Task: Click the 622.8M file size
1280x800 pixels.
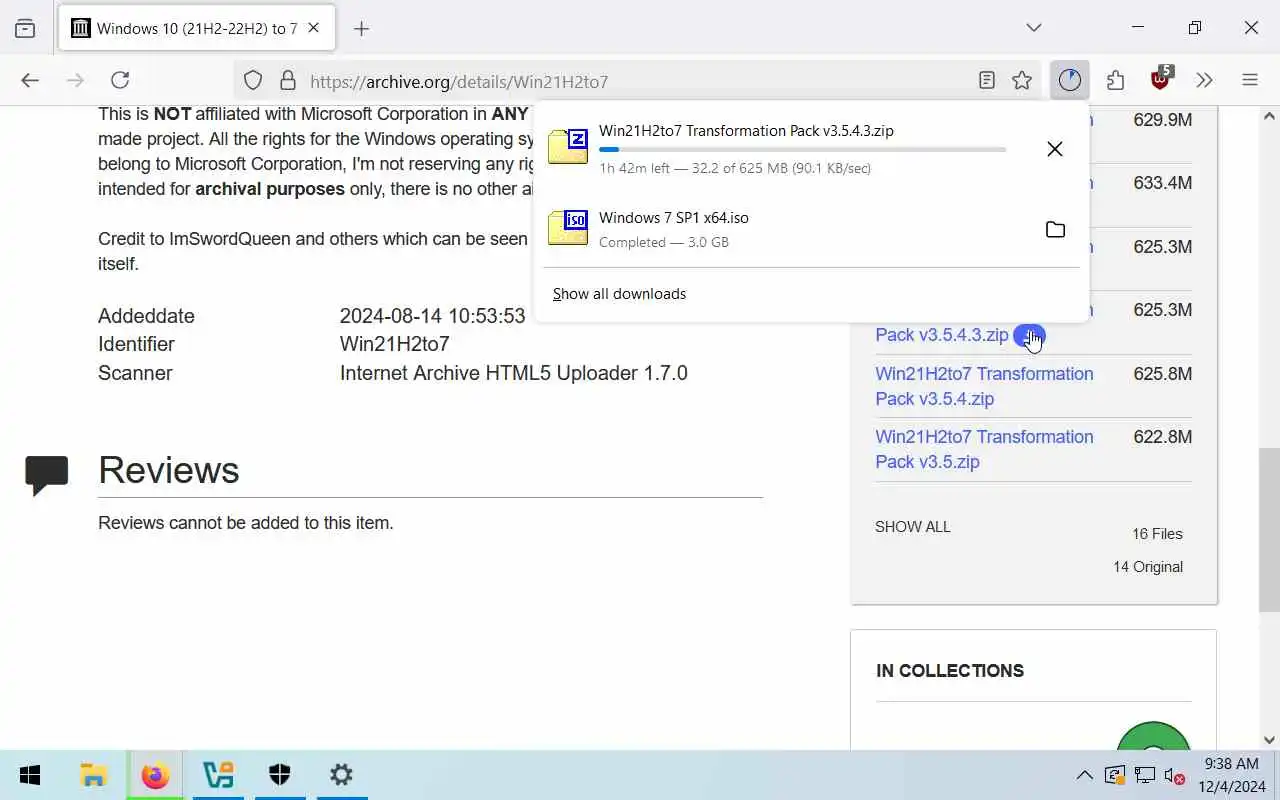Action: 1162,437
